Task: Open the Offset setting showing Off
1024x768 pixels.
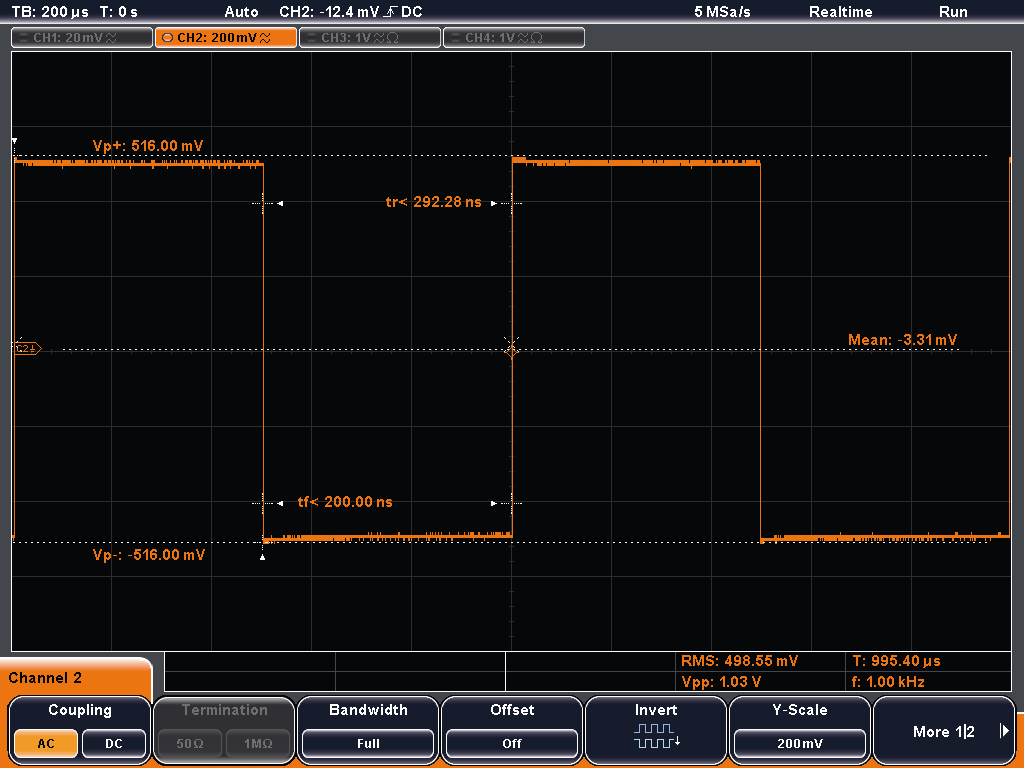Action: 512,744
